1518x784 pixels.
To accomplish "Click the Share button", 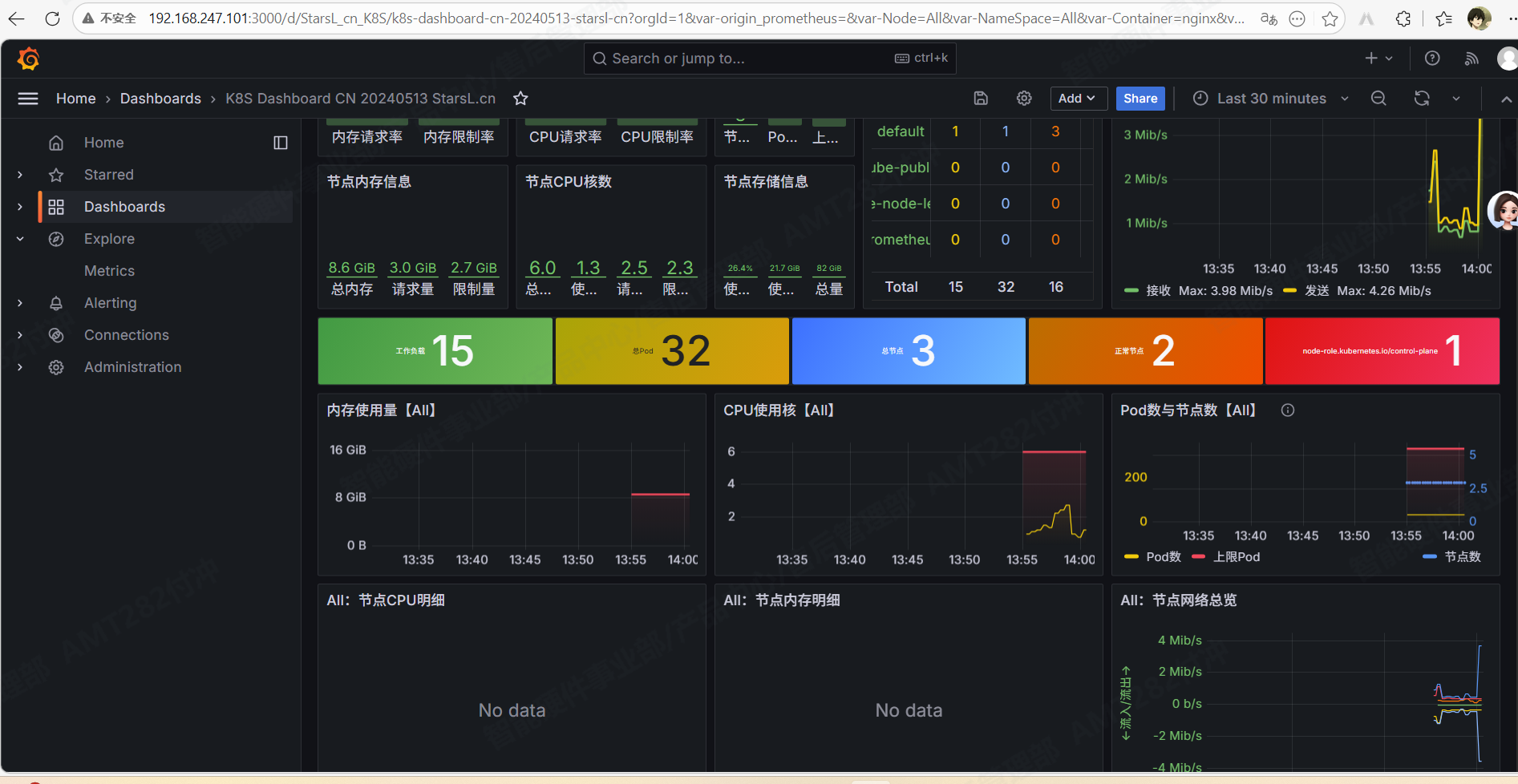I will [x=1140, y=99].
